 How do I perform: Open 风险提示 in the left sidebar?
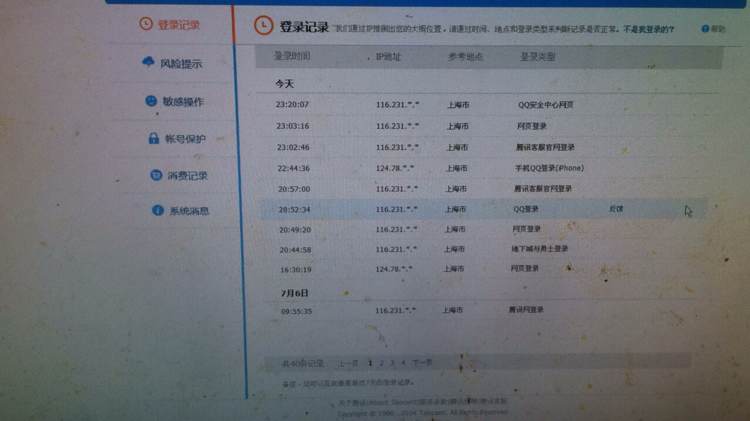(180, 64)
